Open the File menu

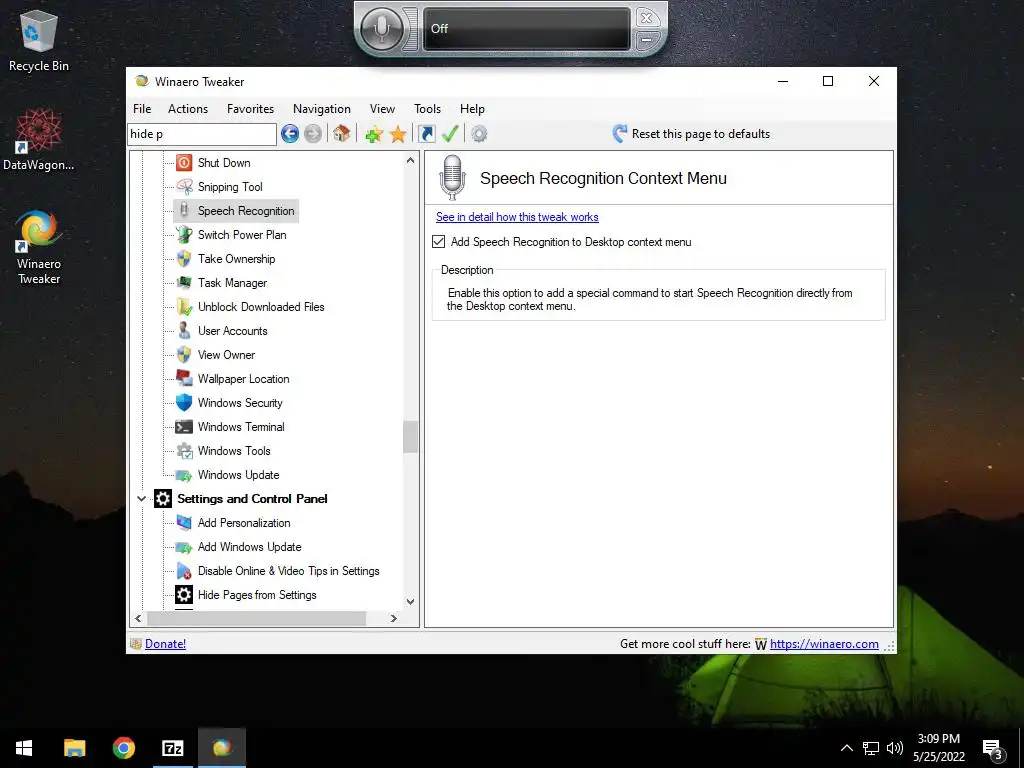click(142, 109)
